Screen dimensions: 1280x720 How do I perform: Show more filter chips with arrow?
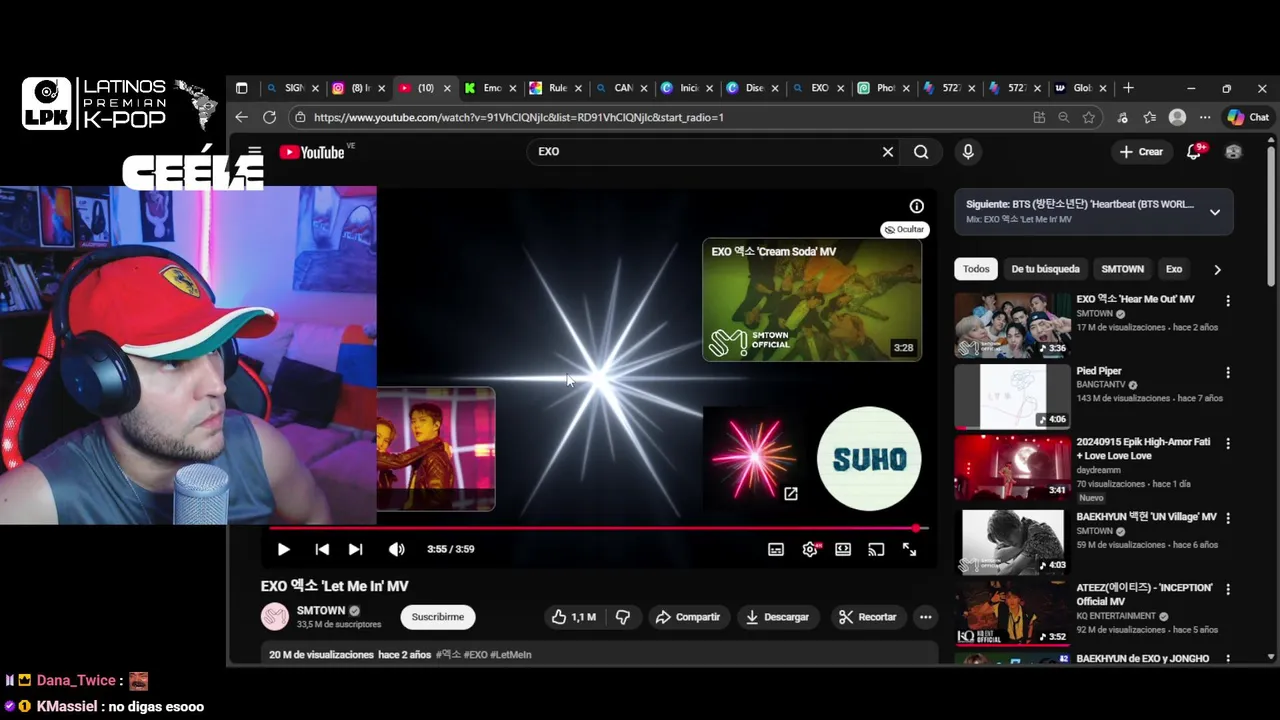pos(1217,269)
